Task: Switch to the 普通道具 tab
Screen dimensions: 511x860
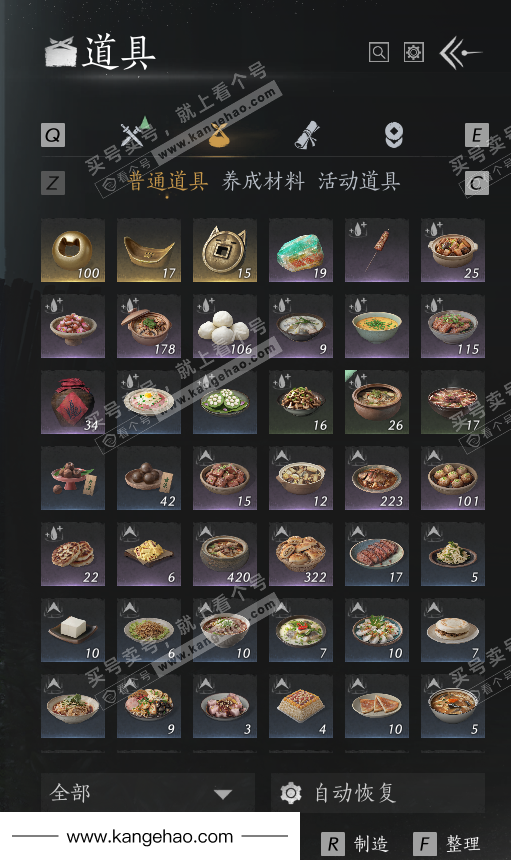Action: (168, 181)
